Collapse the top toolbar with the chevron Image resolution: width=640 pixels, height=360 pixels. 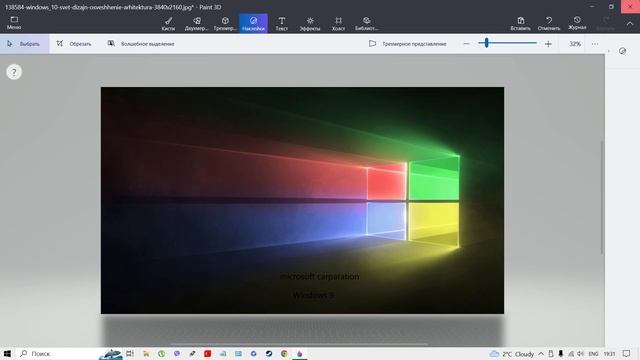point(630,24)
